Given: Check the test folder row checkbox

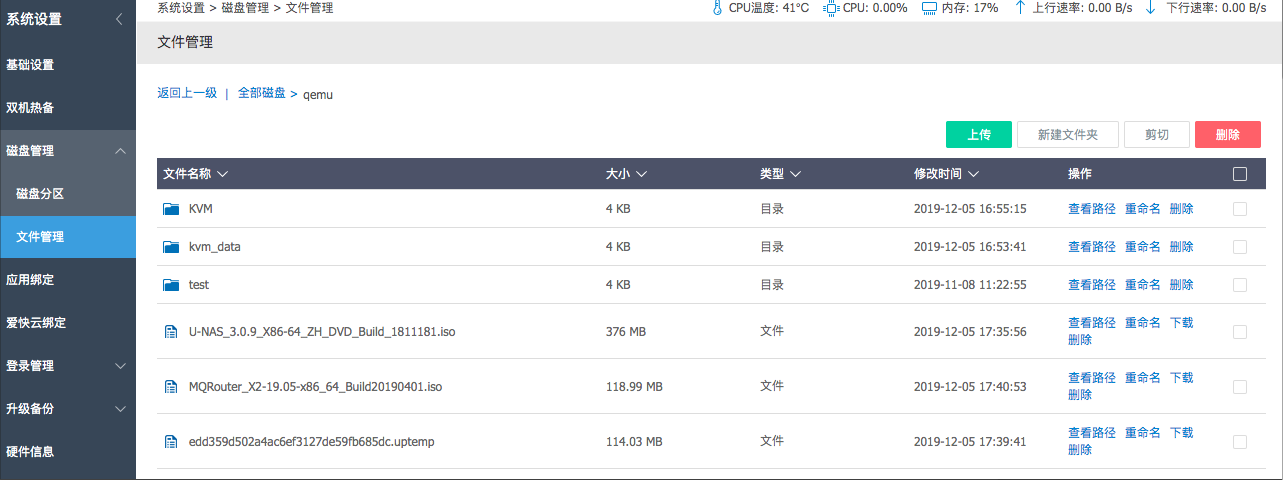Looking at the screenshot, I should 1240,285.
